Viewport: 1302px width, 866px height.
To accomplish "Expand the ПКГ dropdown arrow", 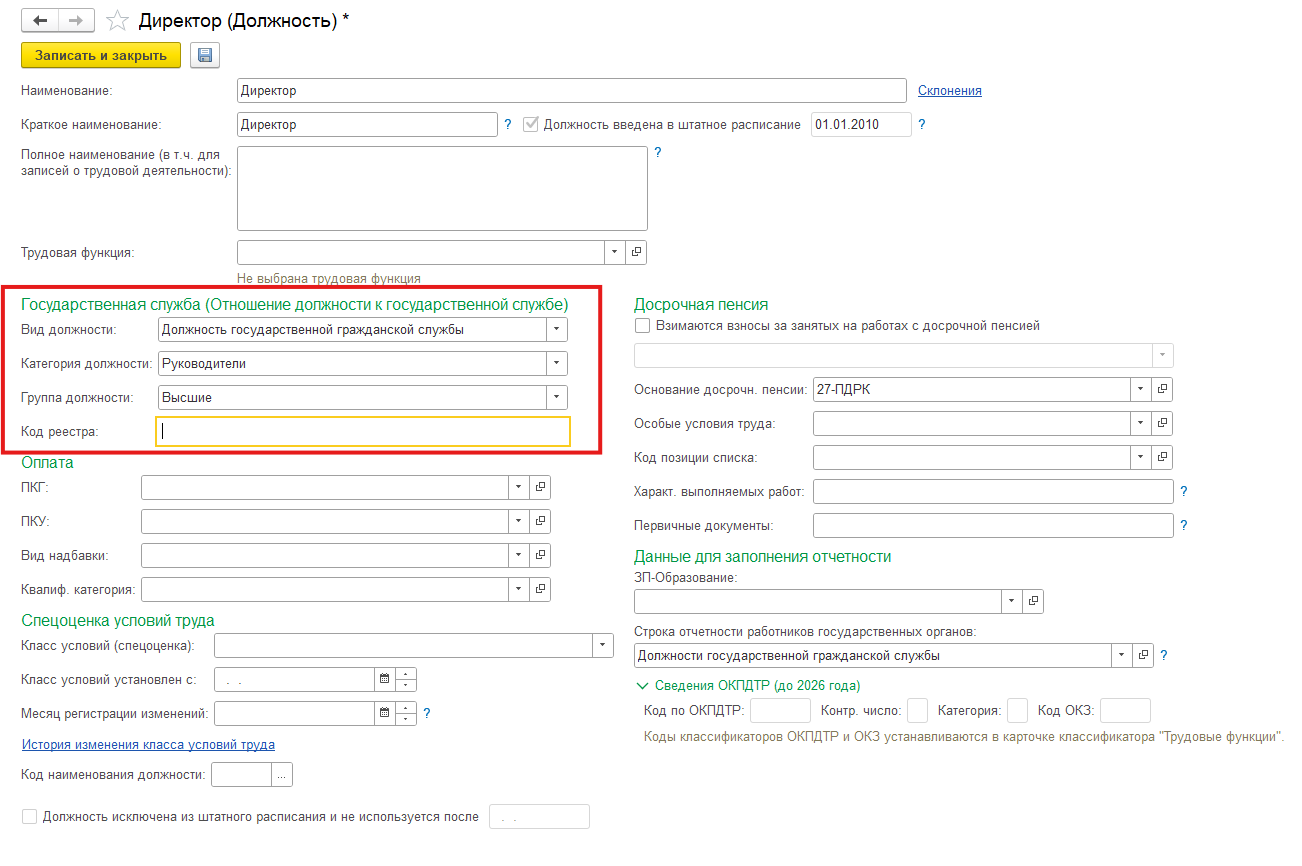I will [519, 487].
